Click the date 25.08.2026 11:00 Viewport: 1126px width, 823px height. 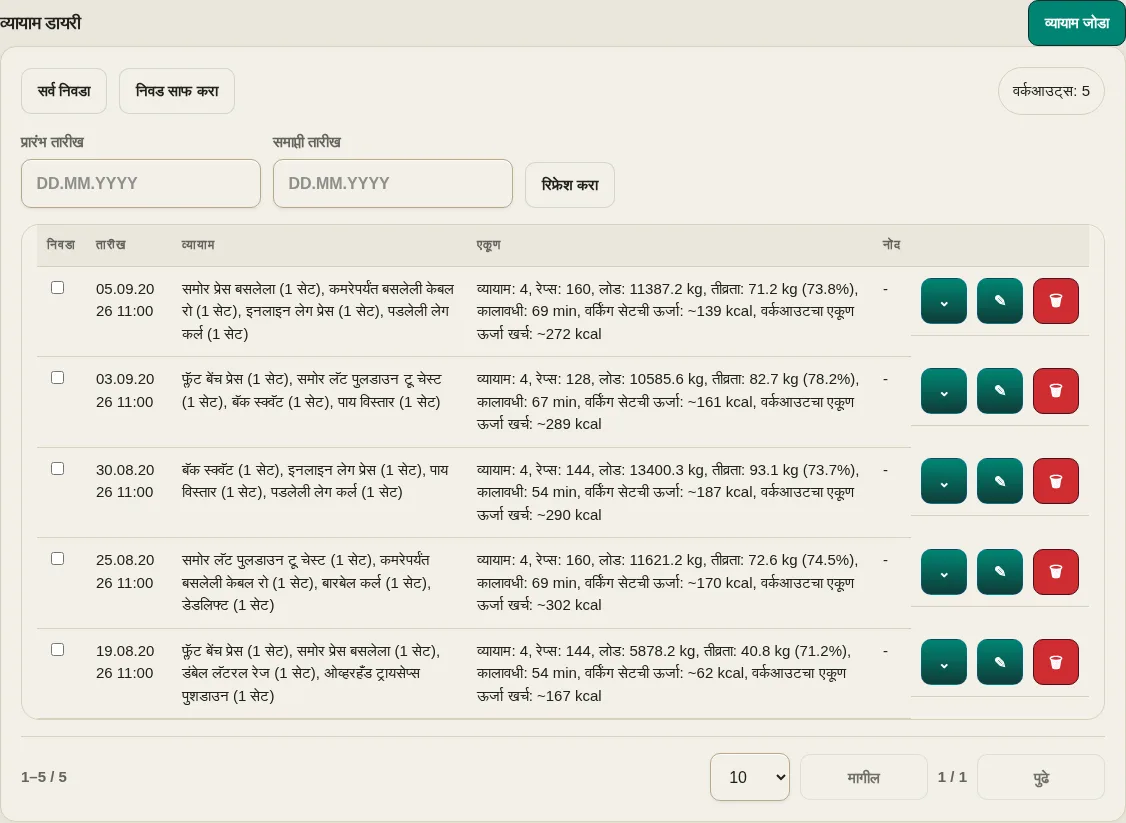pos(125,572)
